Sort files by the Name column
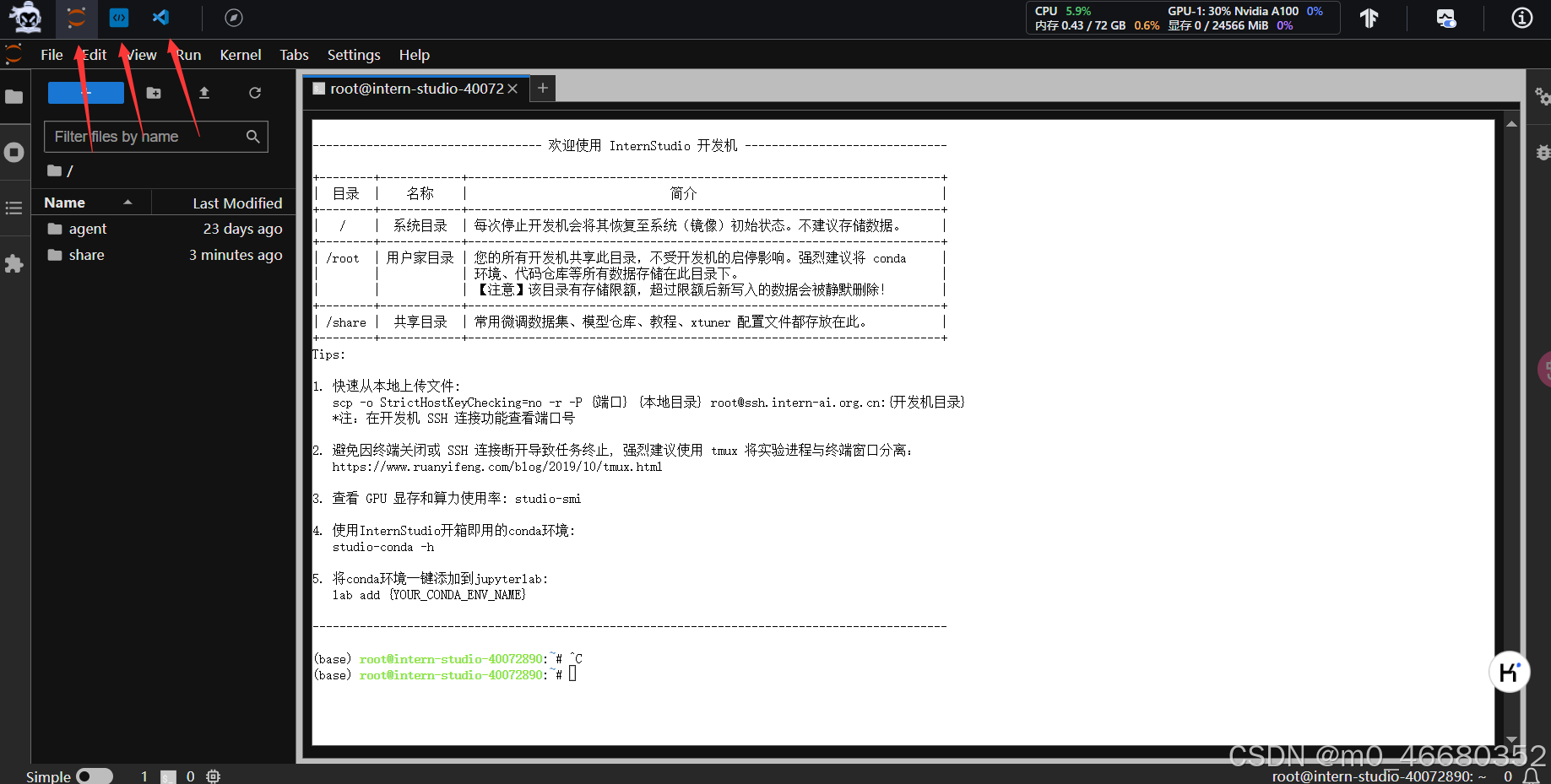 tap(91, 203)
